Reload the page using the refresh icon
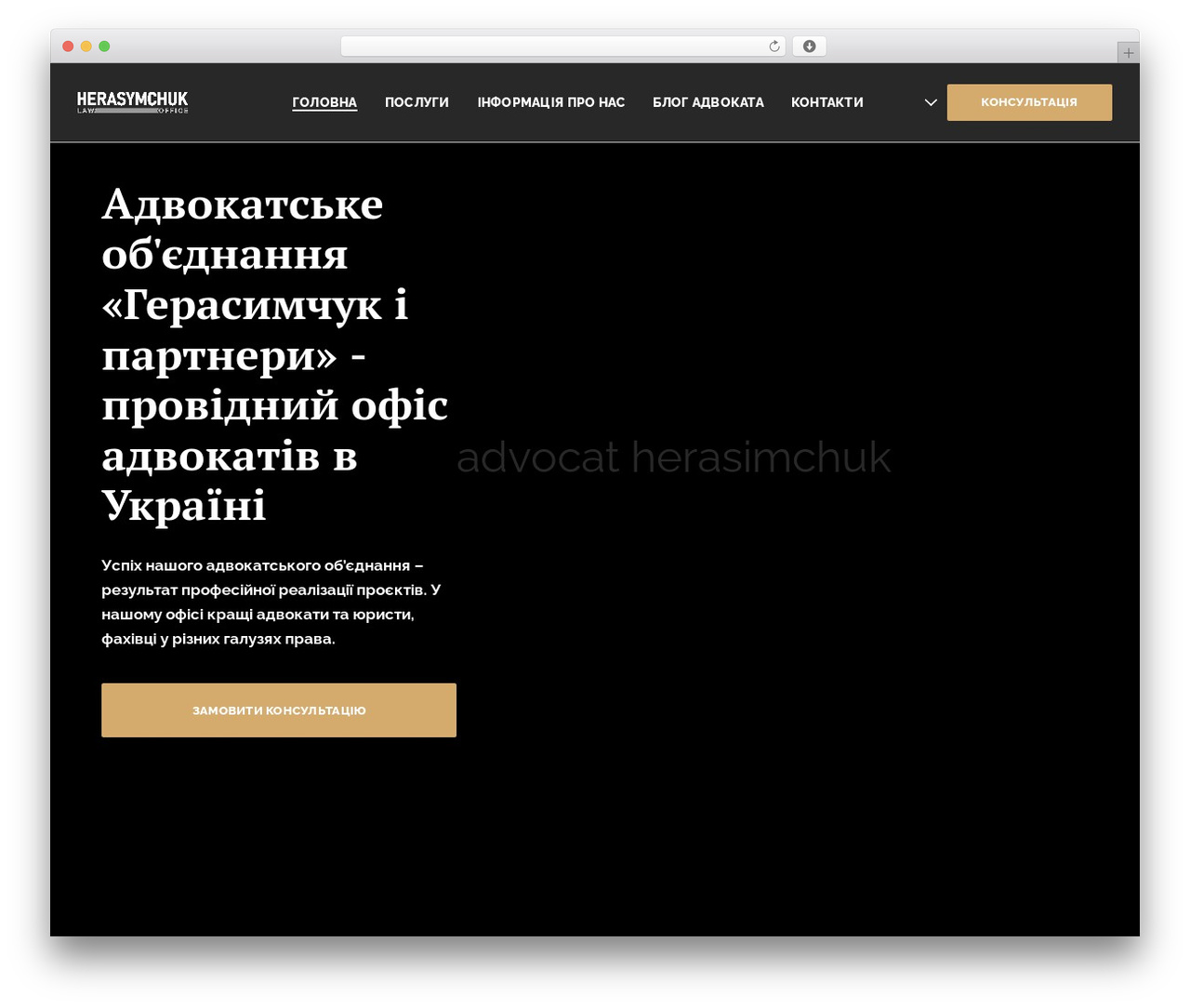 coord(774,46)
